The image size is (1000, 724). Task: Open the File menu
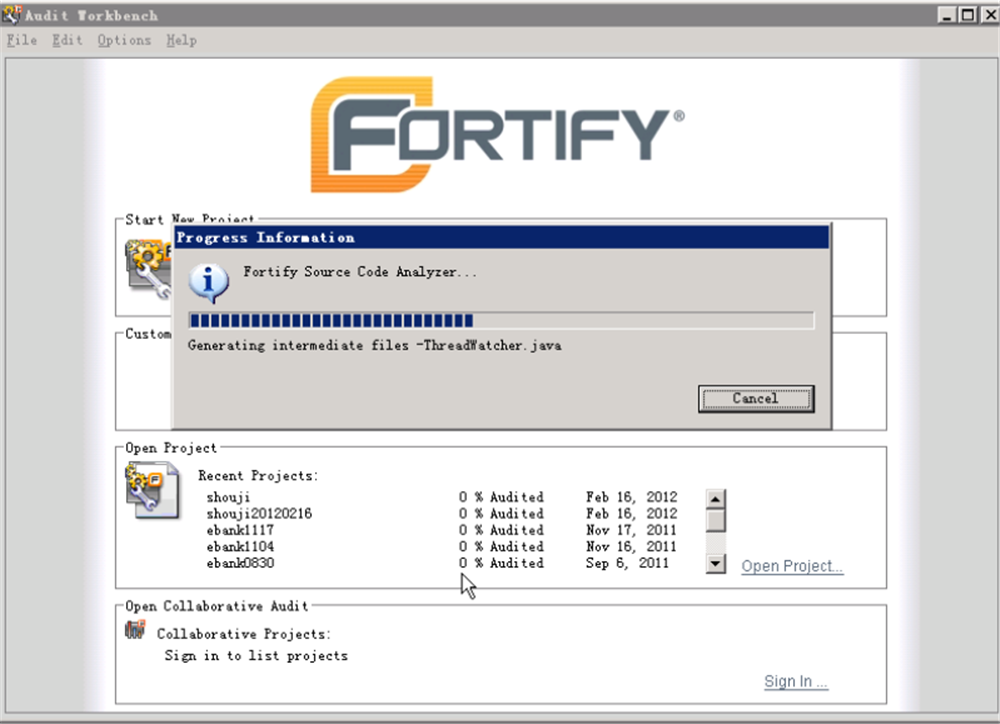tap(22, 40)
